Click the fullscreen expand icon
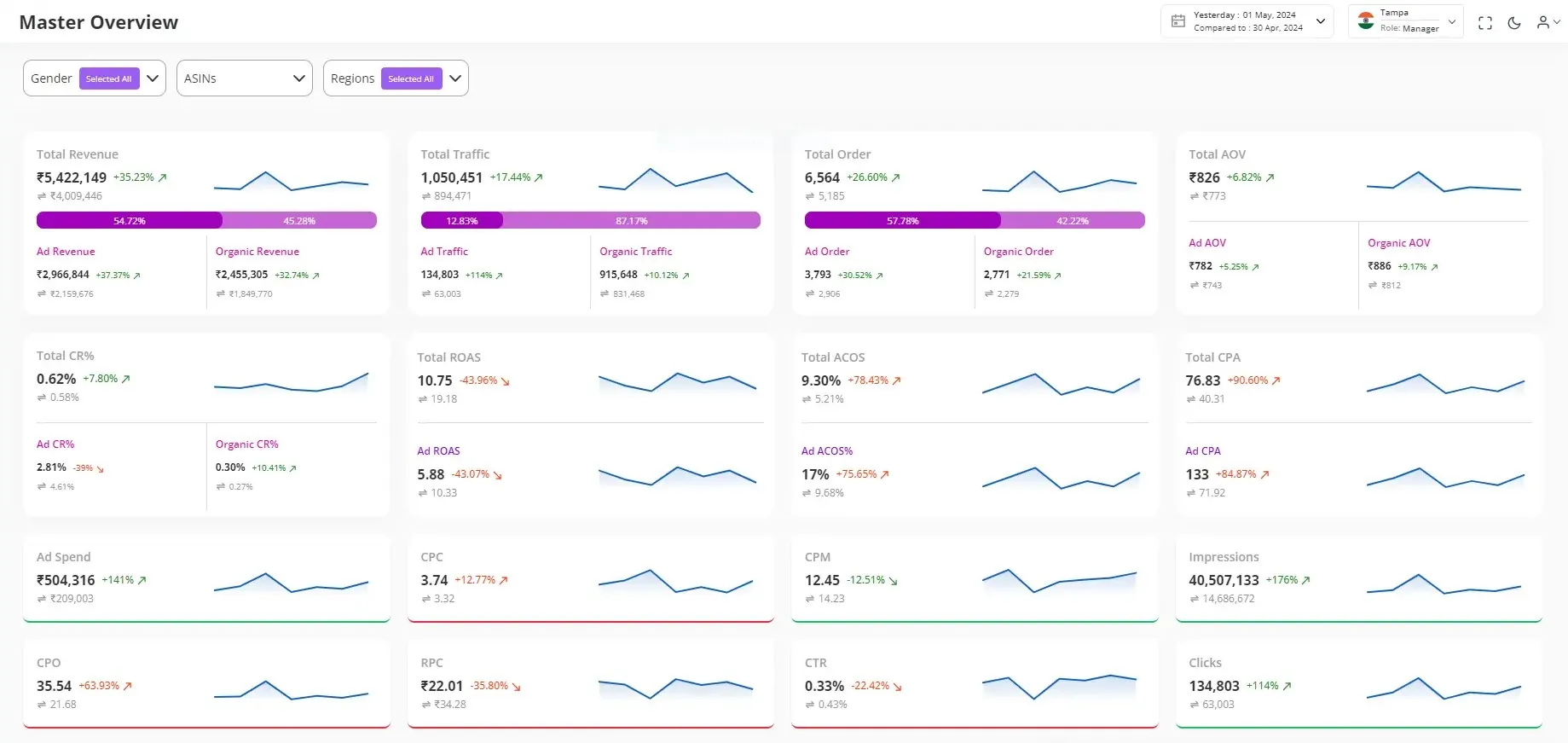 (1485, 23)
